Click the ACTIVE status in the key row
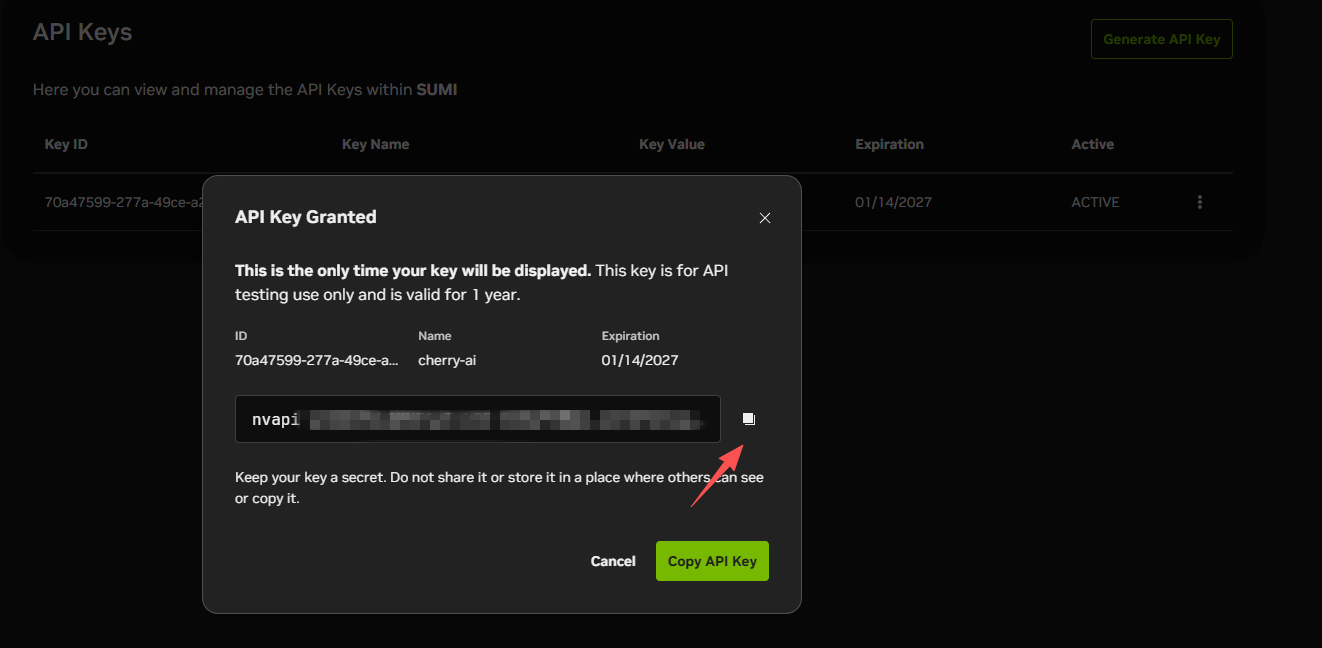1322x648 pixels. tap(1095, 202)
